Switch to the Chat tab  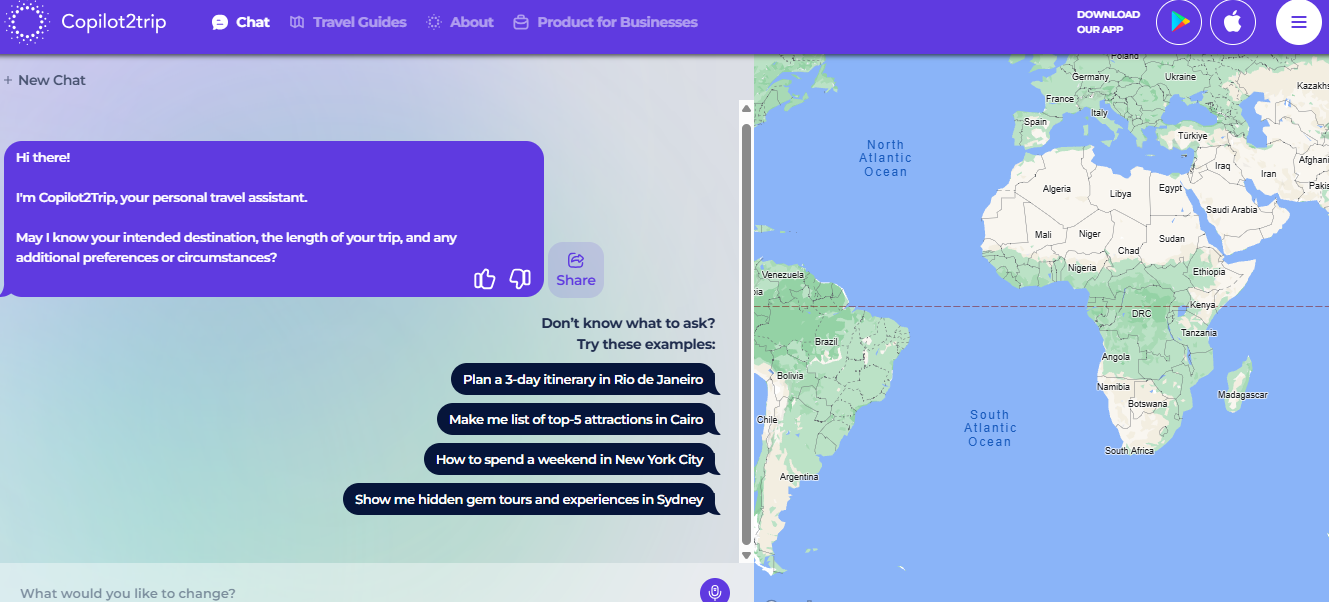click(x=241, y=22)
